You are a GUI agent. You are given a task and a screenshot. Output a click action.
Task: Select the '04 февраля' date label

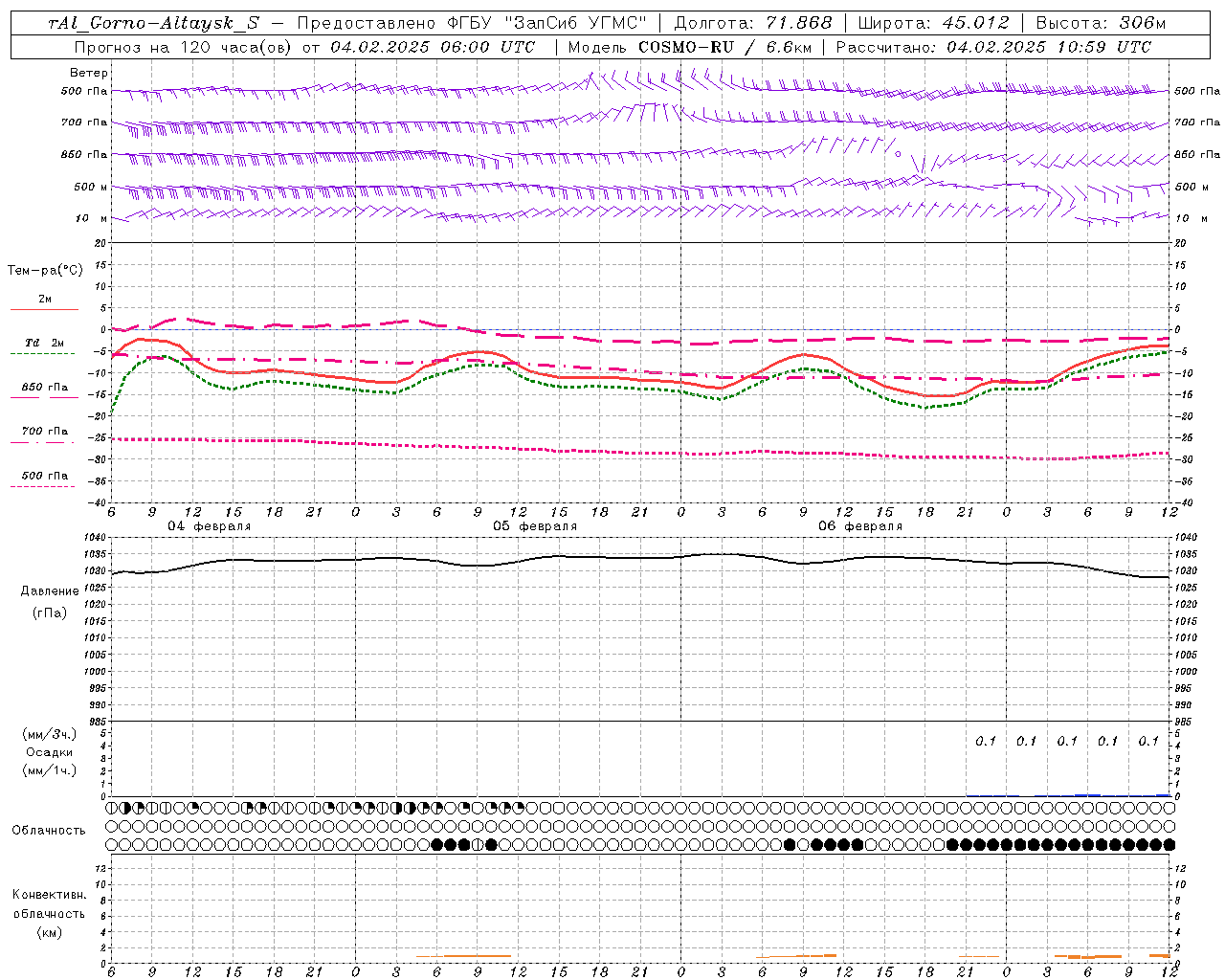point(210,526)
